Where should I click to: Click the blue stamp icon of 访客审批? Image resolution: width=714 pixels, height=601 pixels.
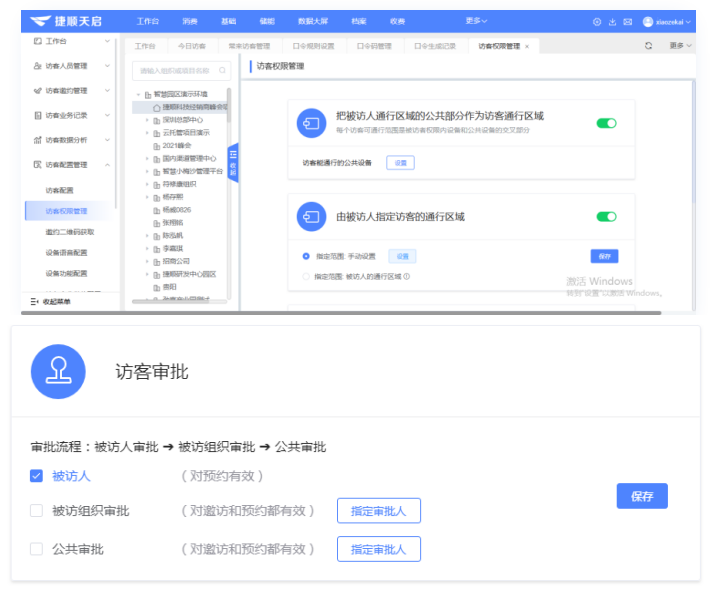pos(58,372)
